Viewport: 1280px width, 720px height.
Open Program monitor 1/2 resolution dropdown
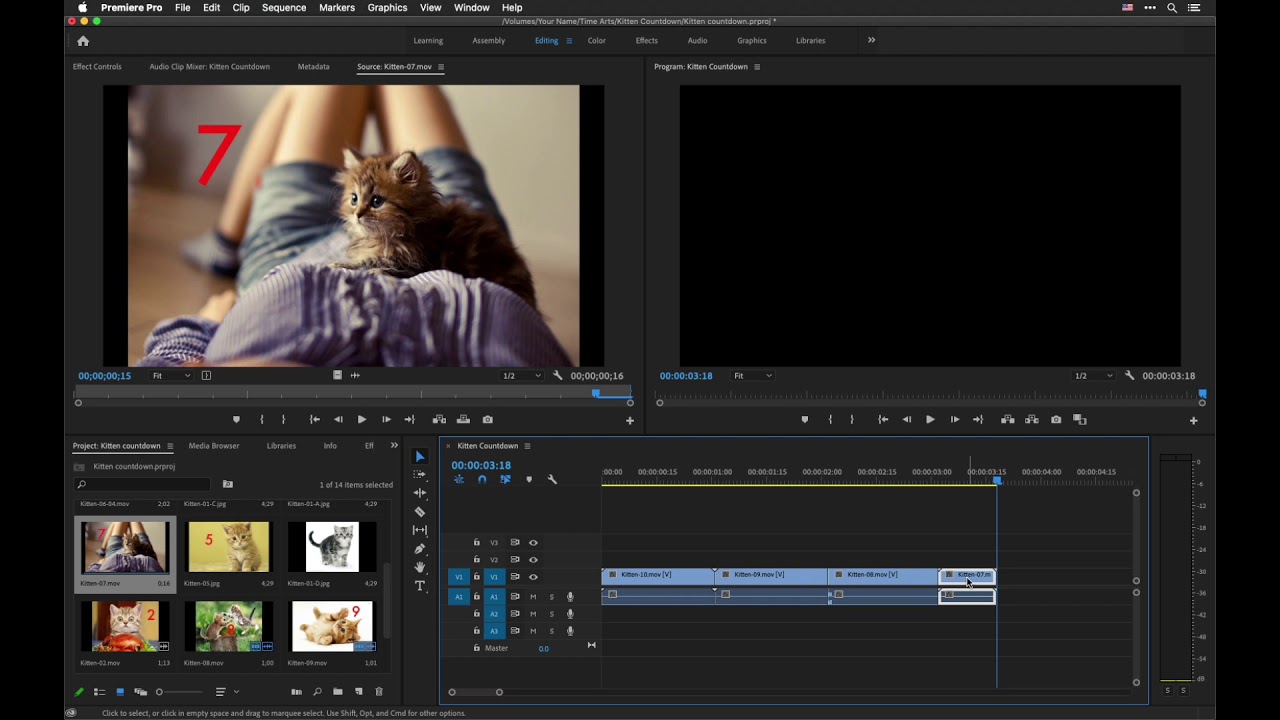pyautogui.click(x=1093, y=375)
